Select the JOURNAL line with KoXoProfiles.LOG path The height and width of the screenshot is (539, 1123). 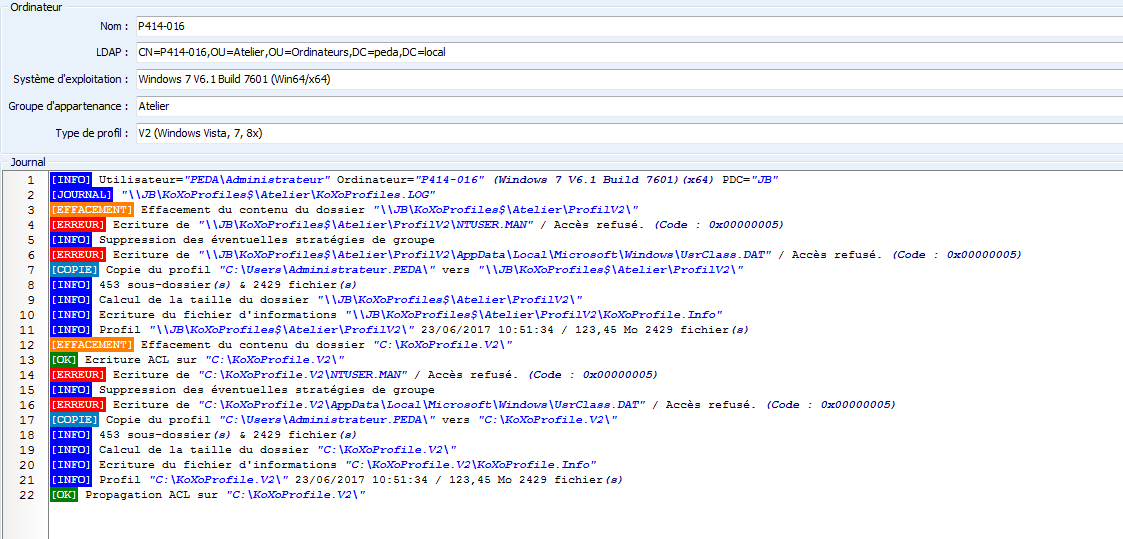pos(243,195)
